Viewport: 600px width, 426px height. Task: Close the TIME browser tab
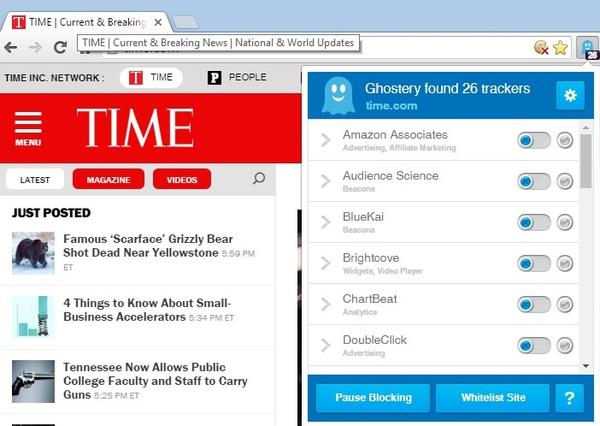(158, 22)
